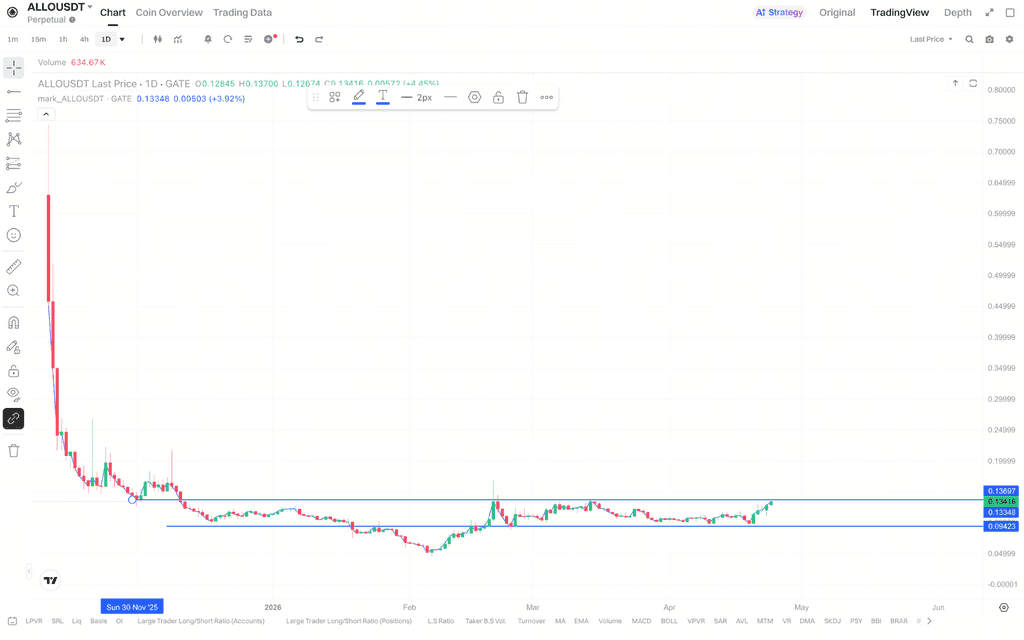
Task: Open the Text annotation tool
Action: 13,211
